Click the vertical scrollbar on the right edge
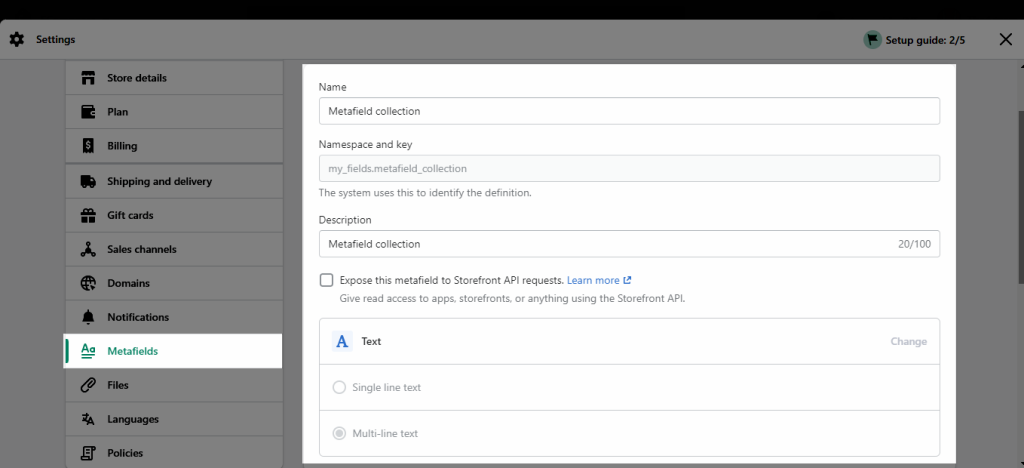This screenshot has width=1024, height=468. pyautogui.click(x=1021, y=196)
